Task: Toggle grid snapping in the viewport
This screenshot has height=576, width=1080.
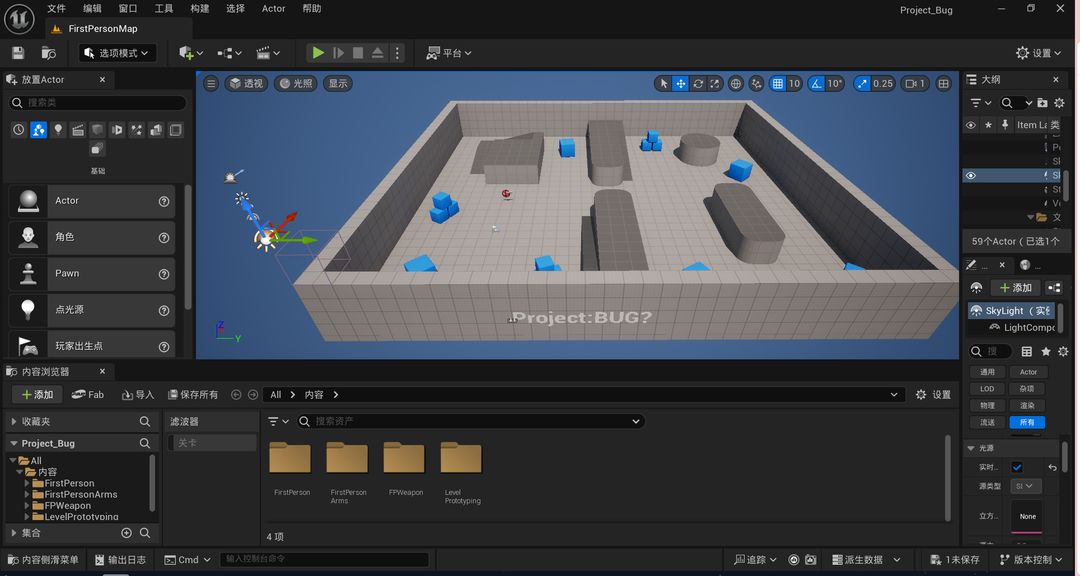Action: 778,84
